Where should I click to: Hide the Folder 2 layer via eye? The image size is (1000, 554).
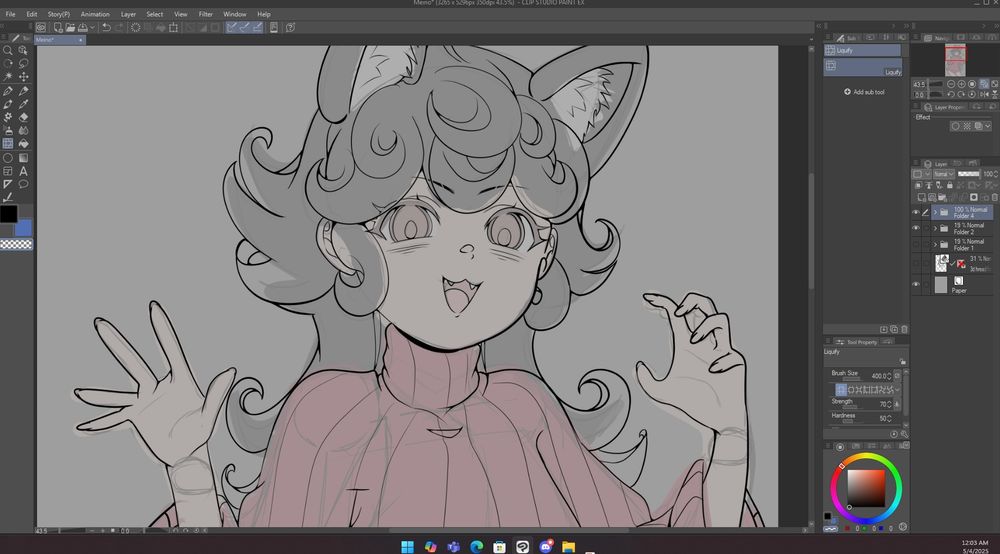coord(916,228)
